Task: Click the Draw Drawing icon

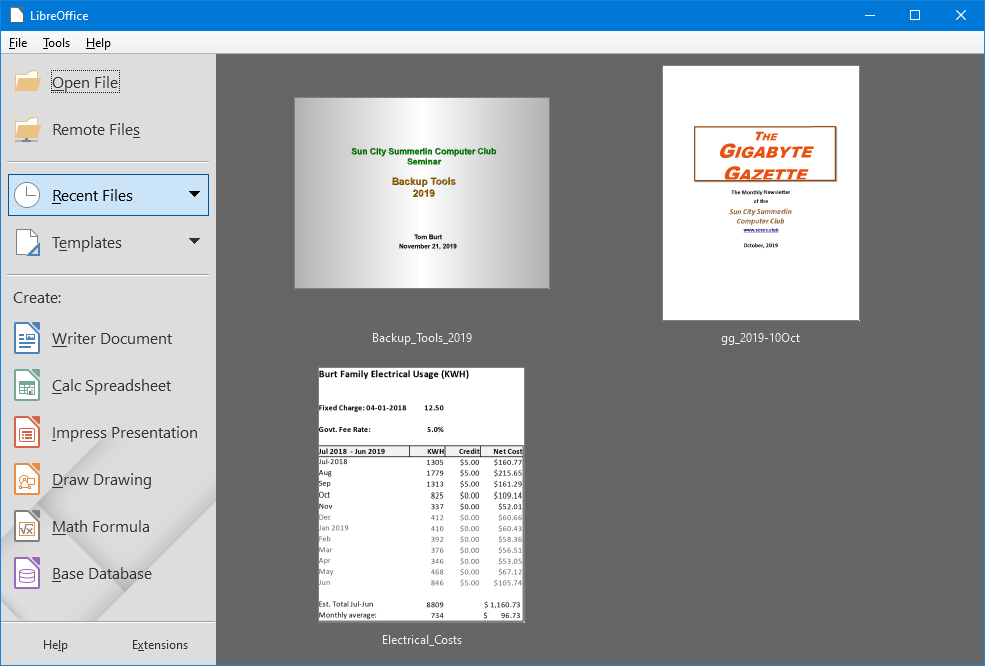Action: coord(27,479)
